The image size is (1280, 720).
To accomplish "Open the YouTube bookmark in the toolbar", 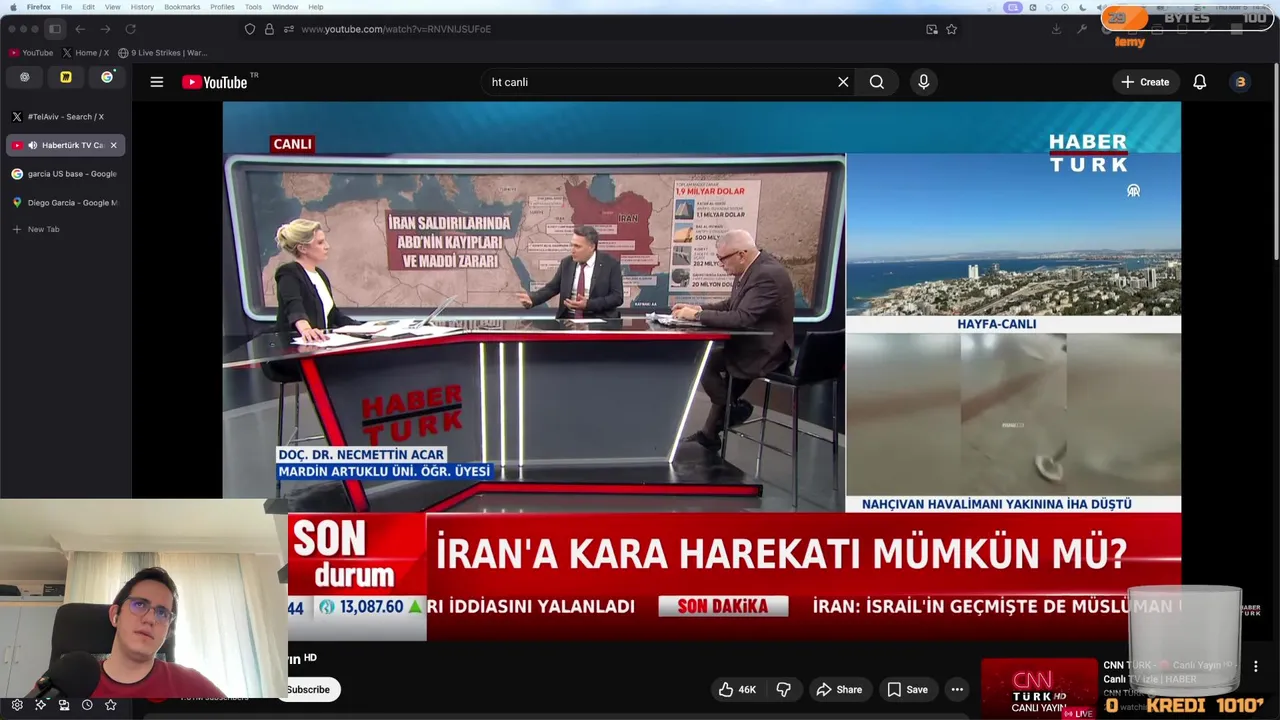I will coord(31,53).
